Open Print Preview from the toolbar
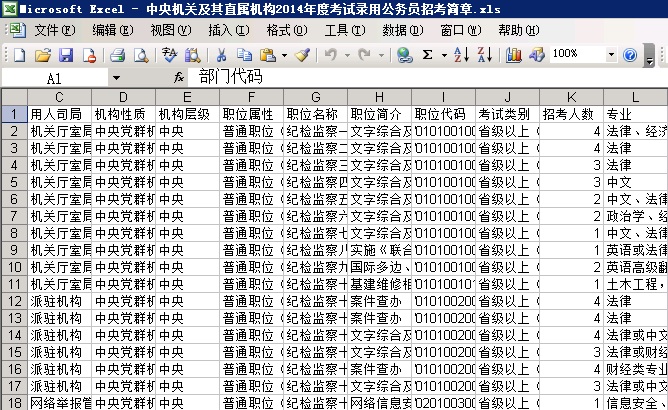Screen dimensions: 668x410 coord(139,55)
